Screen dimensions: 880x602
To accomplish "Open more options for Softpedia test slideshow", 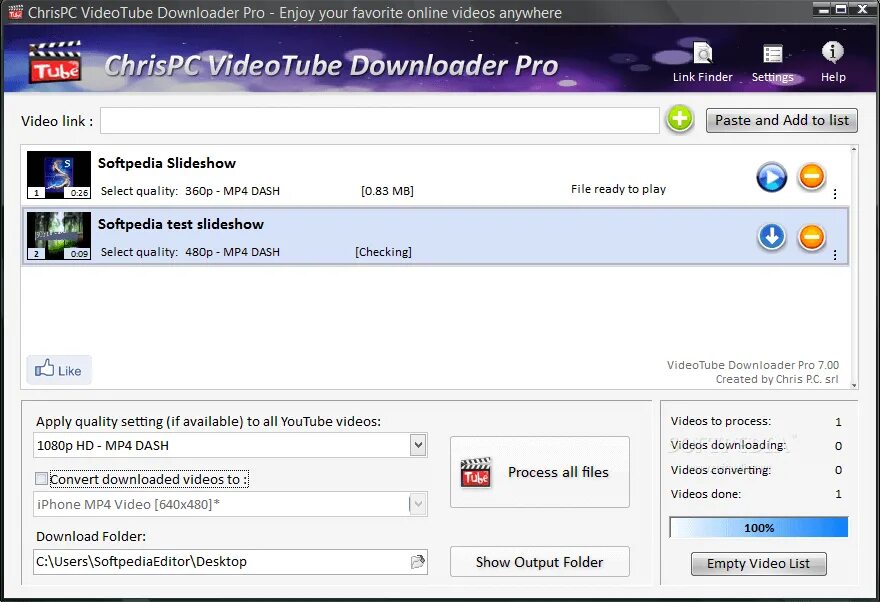I will click(835, 255).
